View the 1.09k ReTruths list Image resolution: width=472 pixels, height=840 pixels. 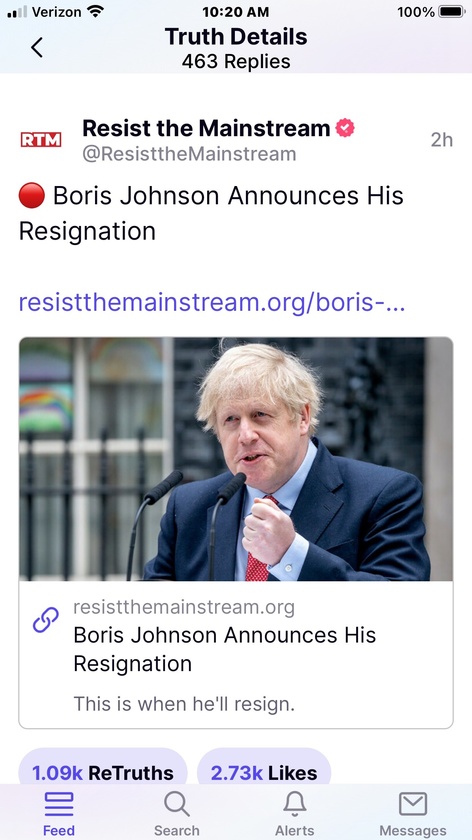tap(103, 772)
